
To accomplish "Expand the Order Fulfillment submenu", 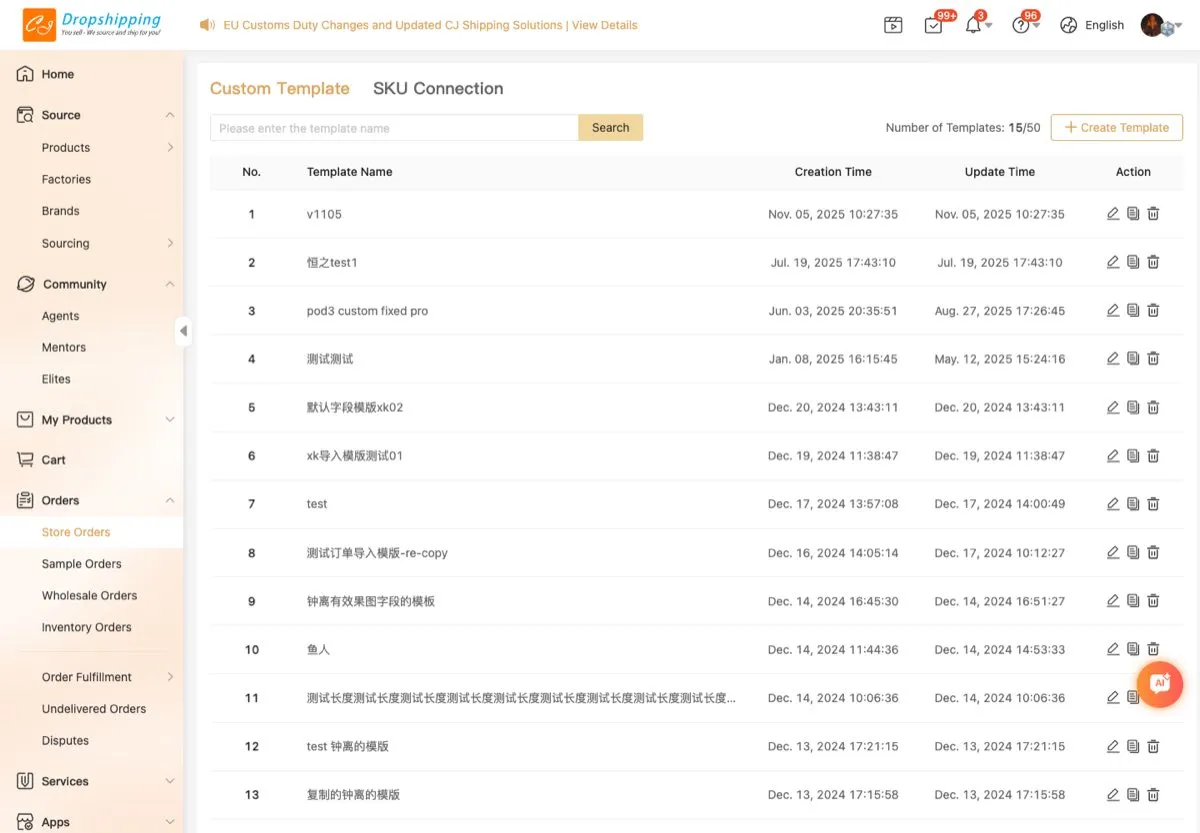I will (x=170, y=677).
